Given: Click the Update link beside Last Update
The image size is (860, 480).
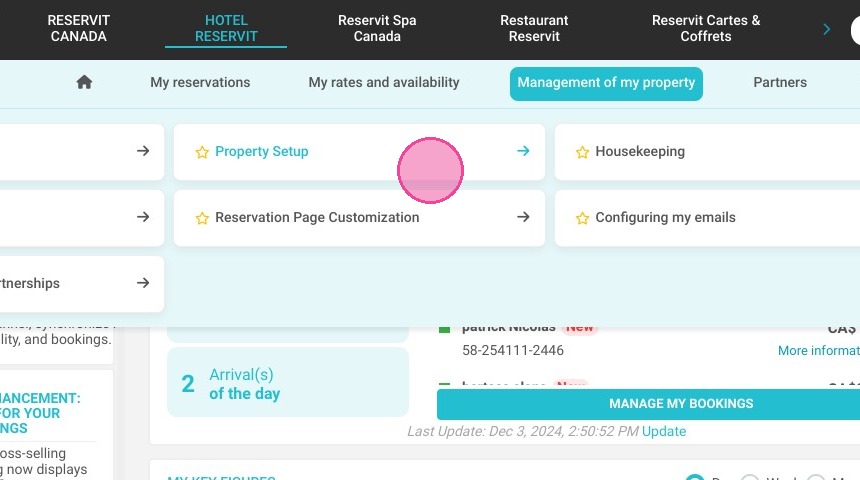Looking at the screenshot, I should pos(664,431).
